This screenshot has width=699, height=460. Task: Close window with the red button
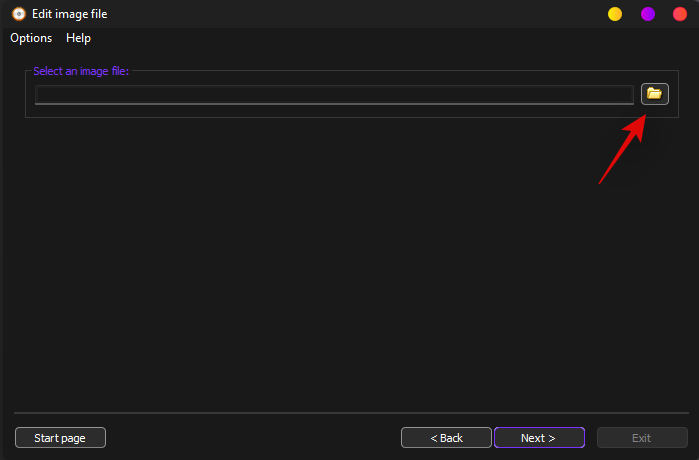(680, 14)
